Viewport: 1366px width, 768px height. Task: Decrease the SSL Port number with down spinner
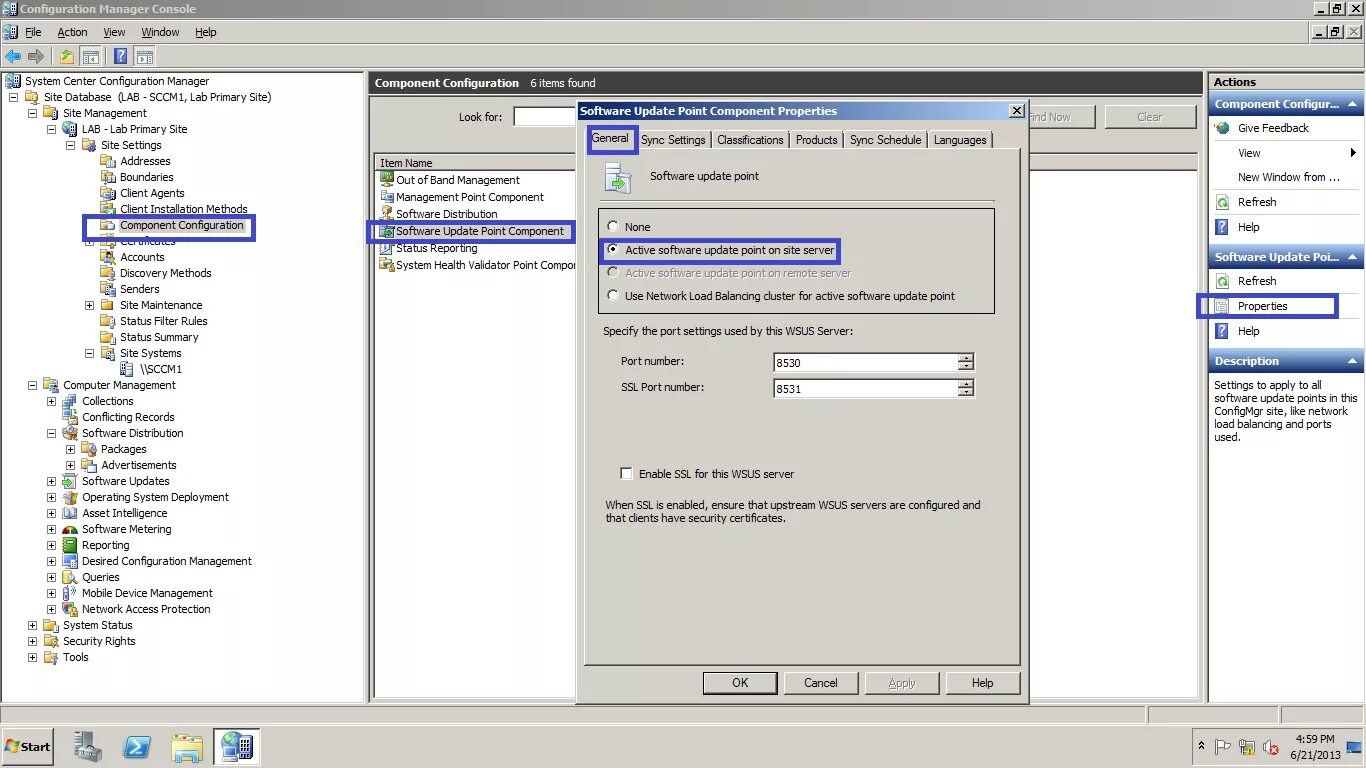click(965, 393)
